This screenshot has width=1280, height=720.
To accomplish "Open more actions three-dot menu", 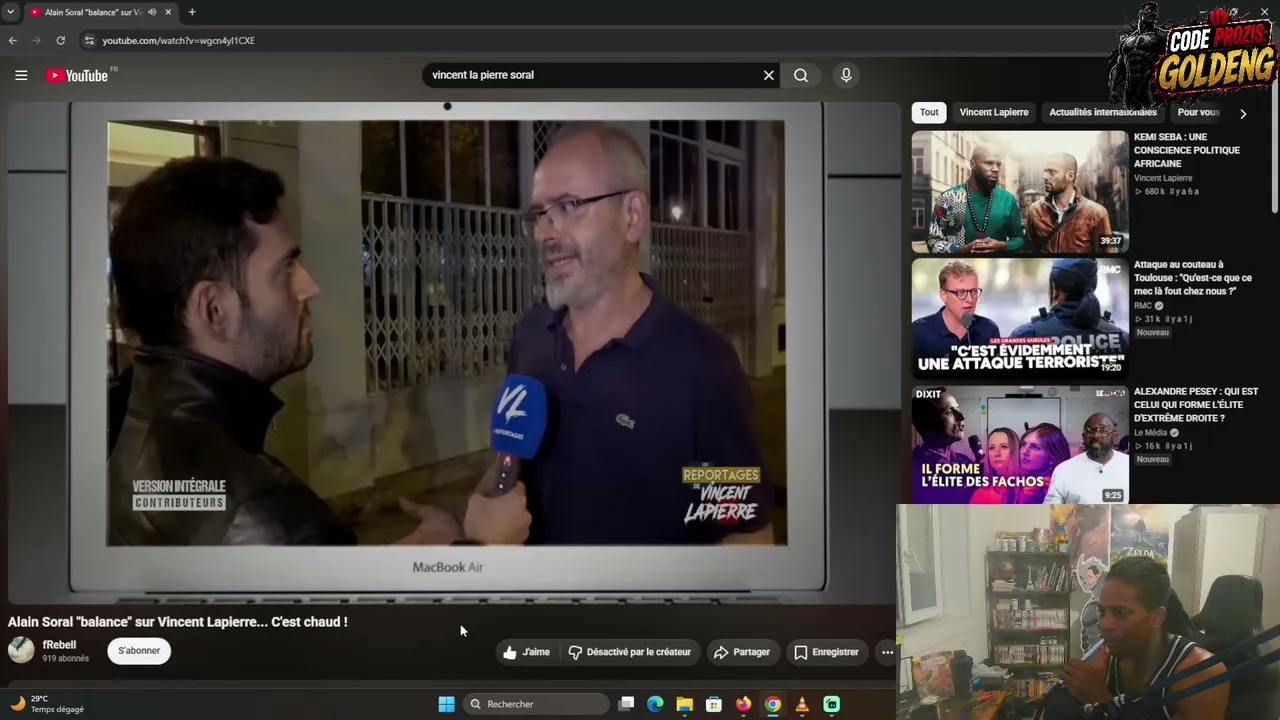I will 887,652.
